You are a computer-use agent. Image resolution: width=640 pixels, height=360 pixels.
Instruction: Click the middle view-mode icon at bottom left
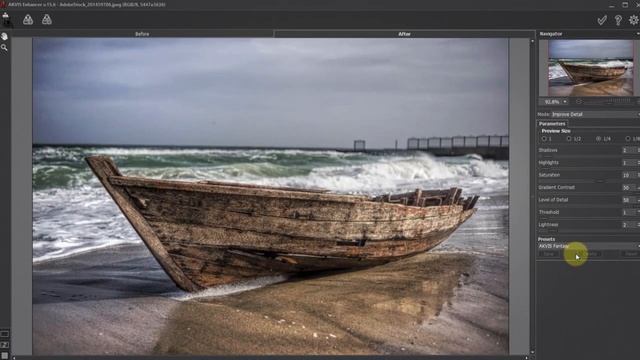(4, 345)
